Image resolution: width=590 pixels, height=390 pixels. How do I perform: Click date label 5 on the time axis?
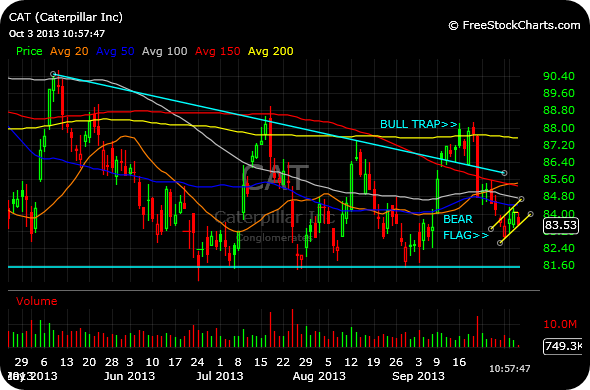coord(328,362)
